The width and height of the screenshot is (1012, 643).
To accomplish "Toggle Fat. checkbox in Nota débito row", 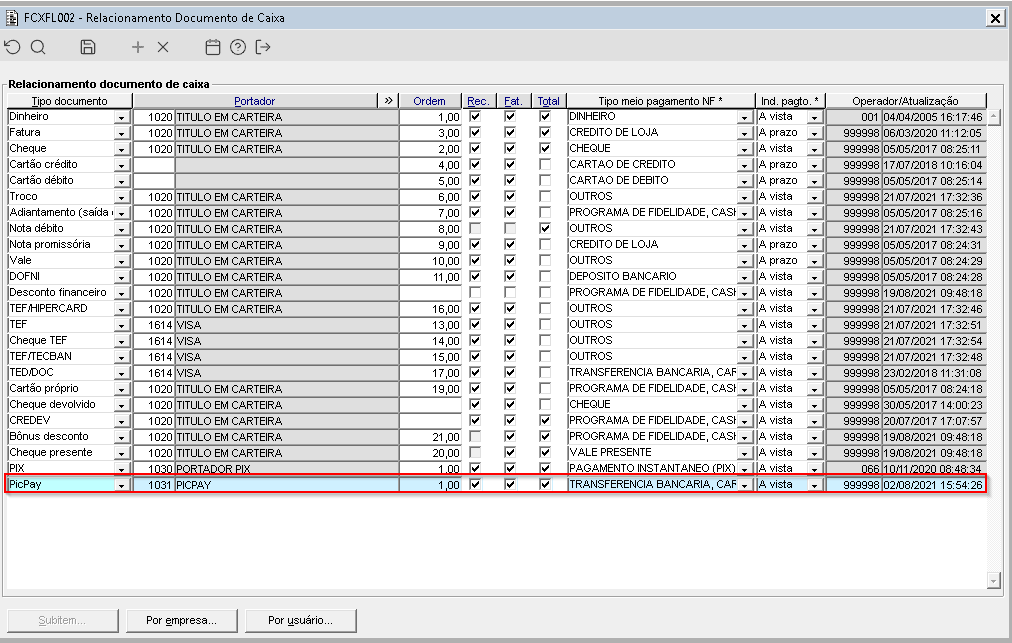I will [510, 229].
